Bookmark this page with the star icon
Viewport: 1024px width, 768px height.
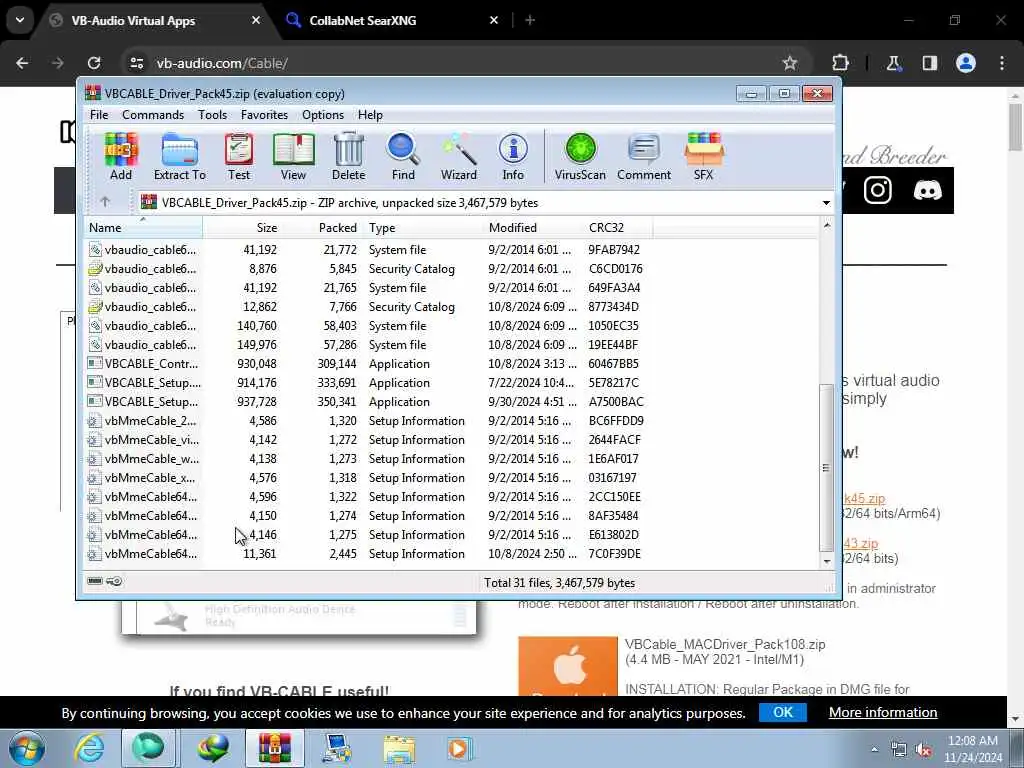tap(790, 63)
